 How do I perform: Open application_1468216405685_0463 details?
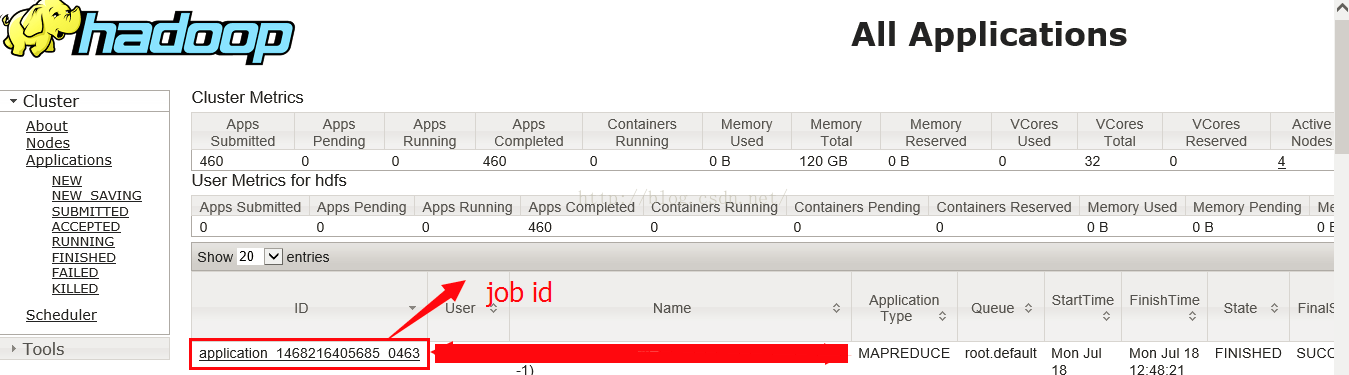tap(309, 353)
